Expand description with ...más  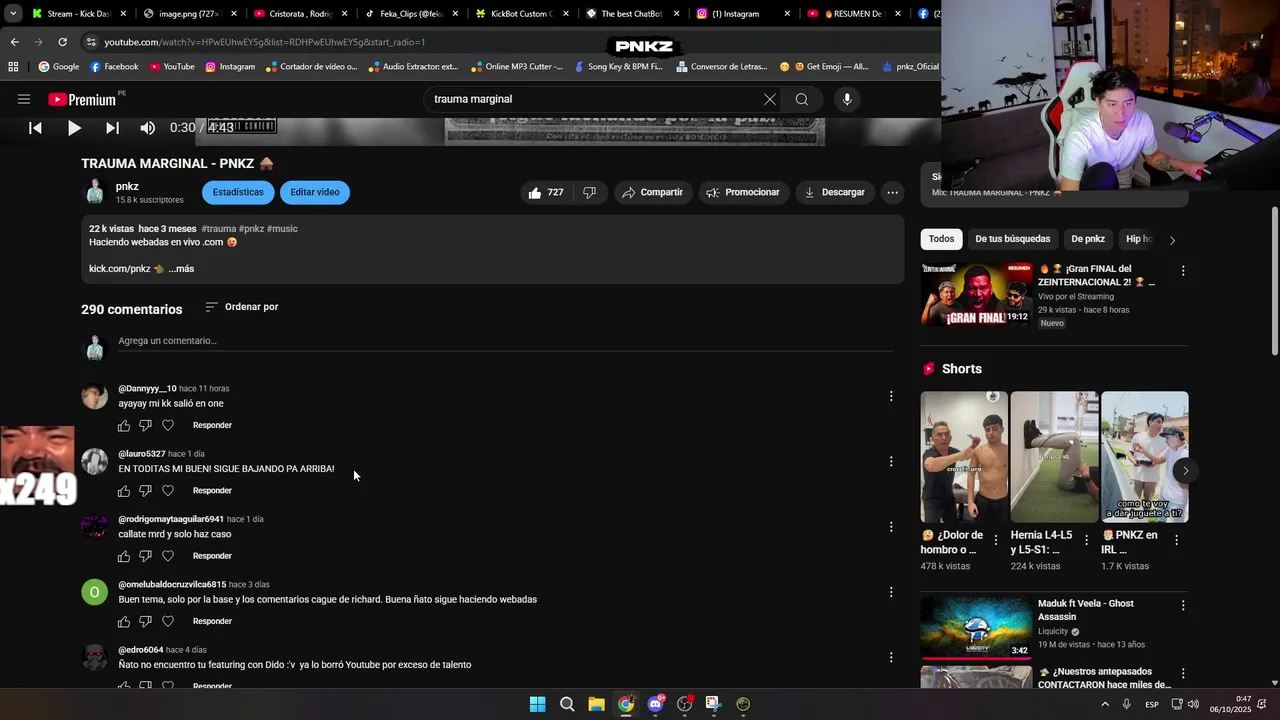[x=181, y=269]
